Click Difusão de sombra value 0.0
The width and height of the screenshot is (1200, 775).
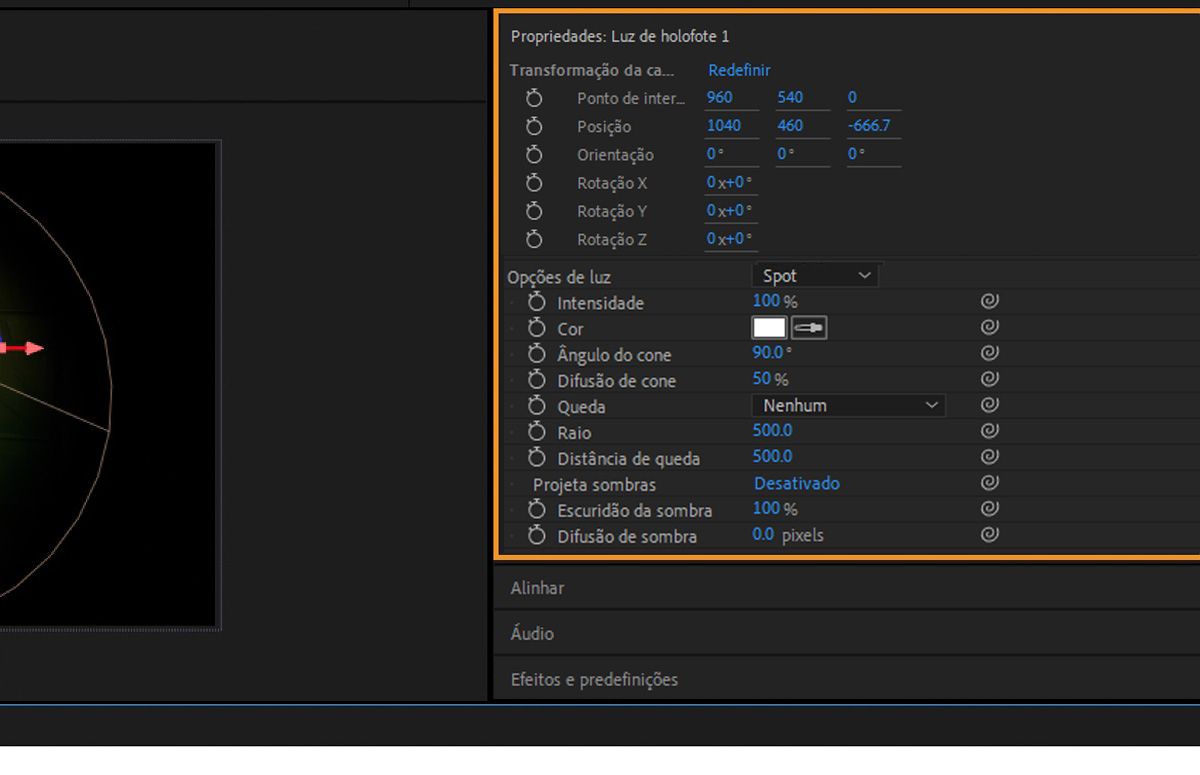pos(763,534)
